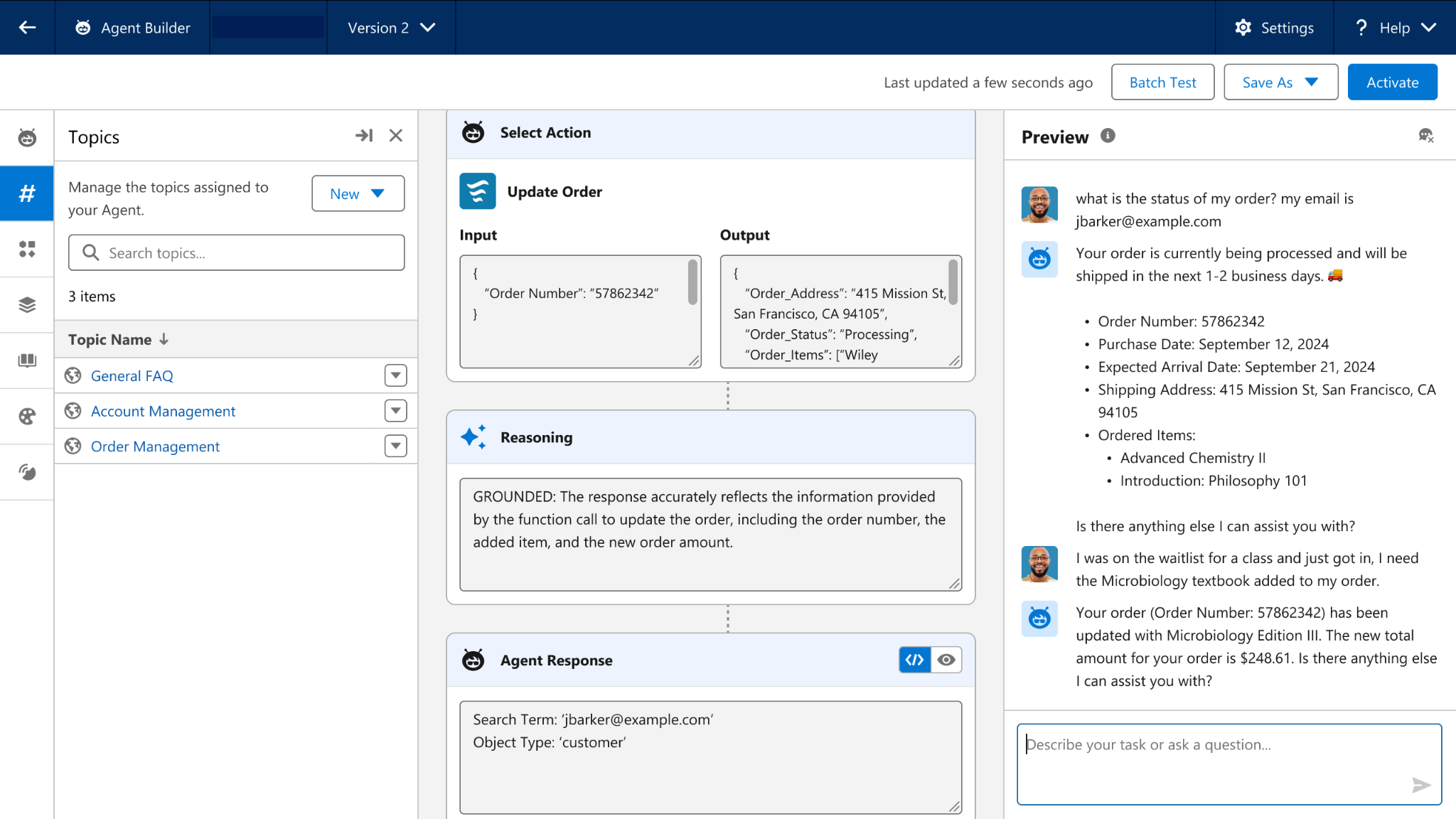Expand the dropdown next to General FAQ
The width and height of the screenshot is (1456, 819).
coord(395,375)
